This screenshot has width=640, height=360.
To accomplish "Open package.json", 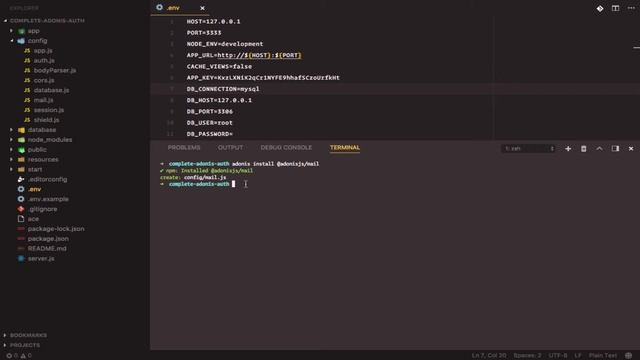I will click(48, 239).
